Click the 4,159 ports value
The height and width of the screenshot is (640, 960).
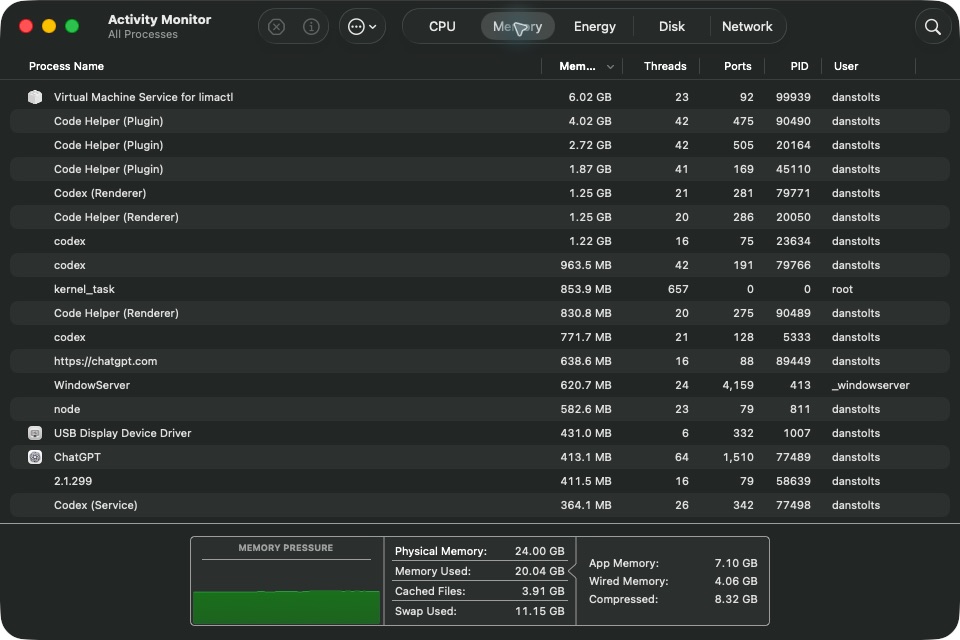pyautogui.click(x=738, y=385)
